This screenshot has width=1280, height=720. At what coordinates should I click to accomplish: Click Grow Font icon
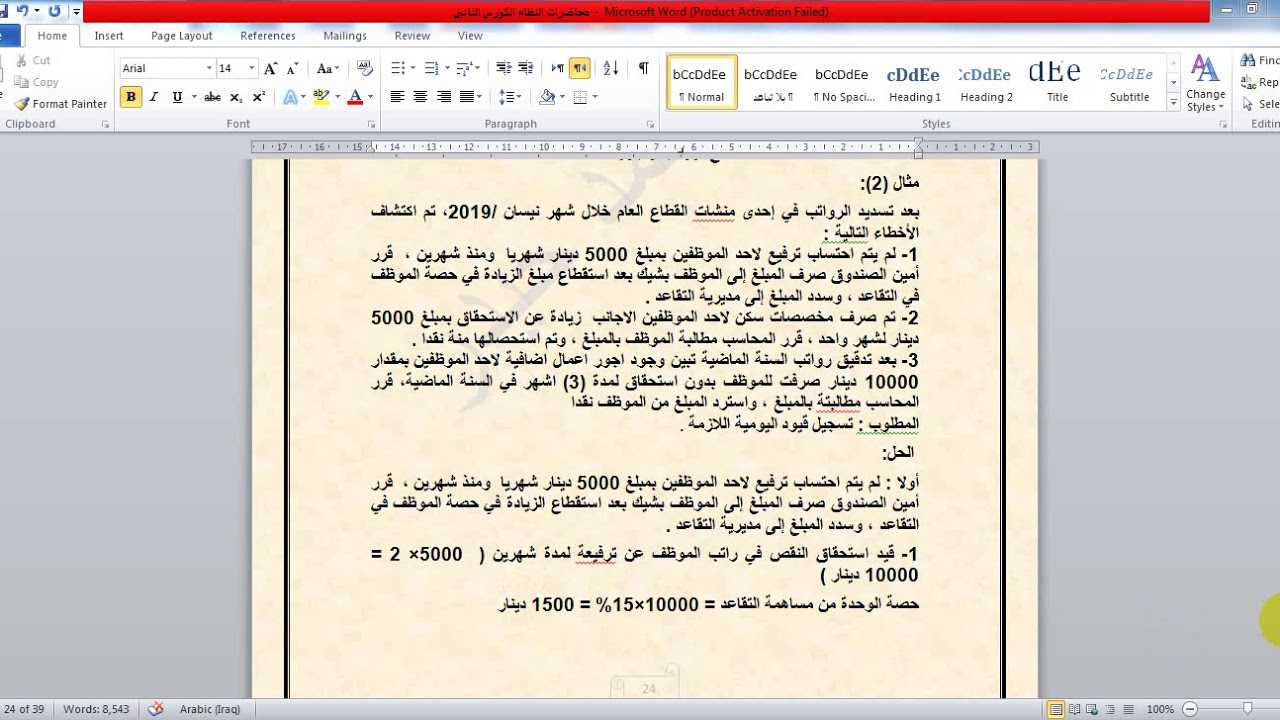(271, 68)
